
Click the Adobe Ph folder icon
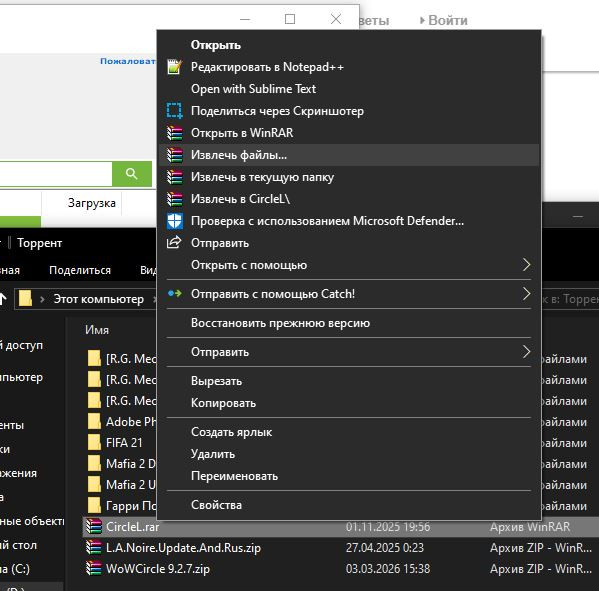94,421
